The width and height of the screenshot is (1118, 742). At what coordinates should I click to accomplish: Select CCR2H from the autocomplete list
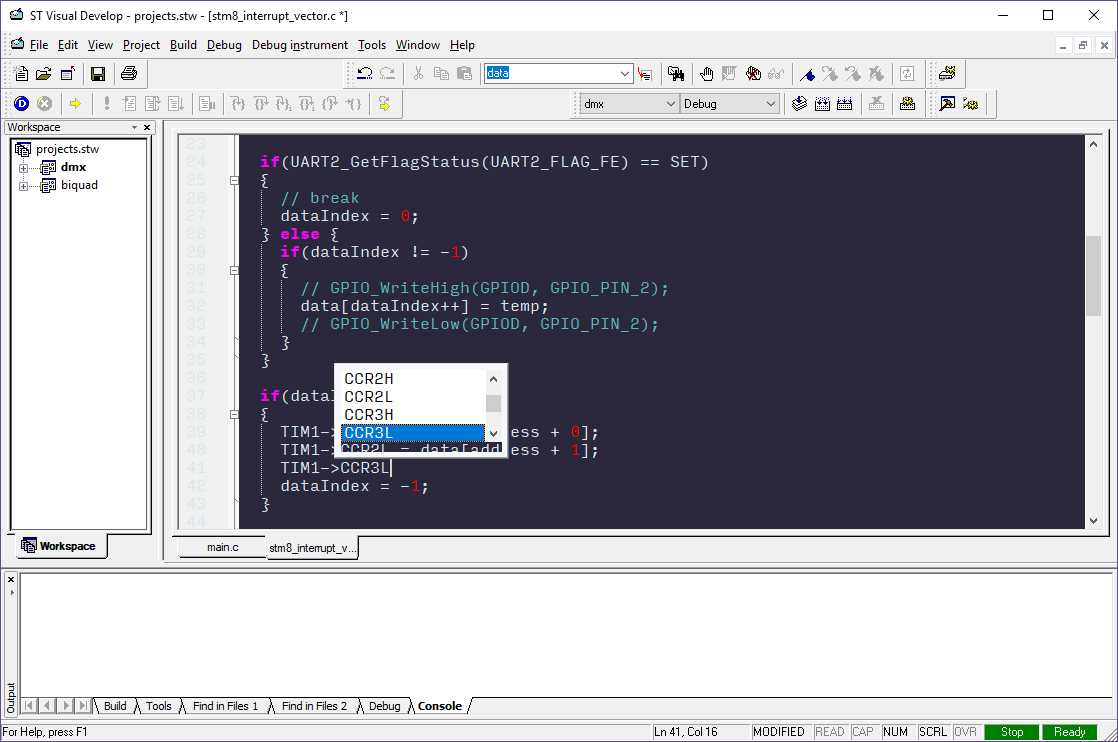coord(369,379)
